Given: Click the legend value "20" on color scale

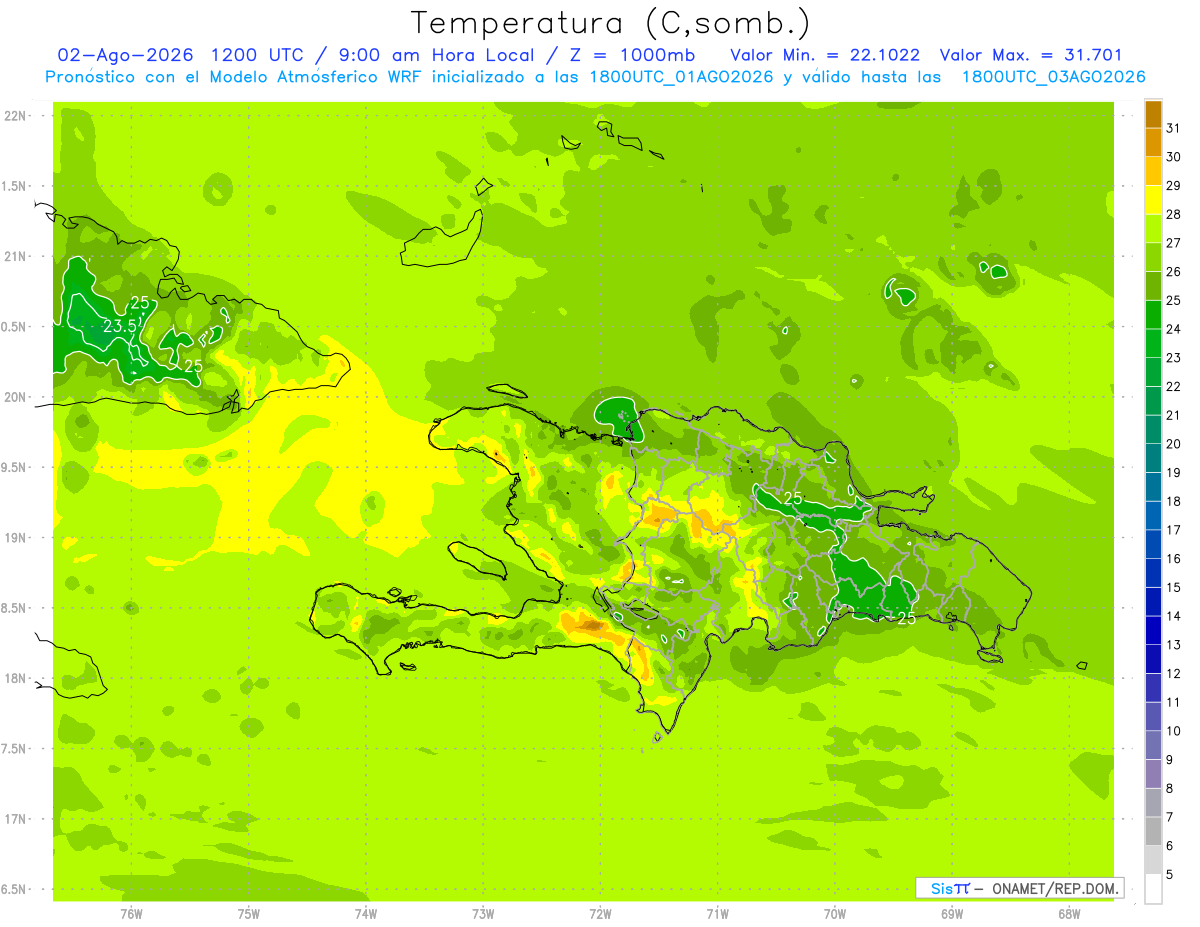Looking at the screenshot, I should pos(1174,444).
